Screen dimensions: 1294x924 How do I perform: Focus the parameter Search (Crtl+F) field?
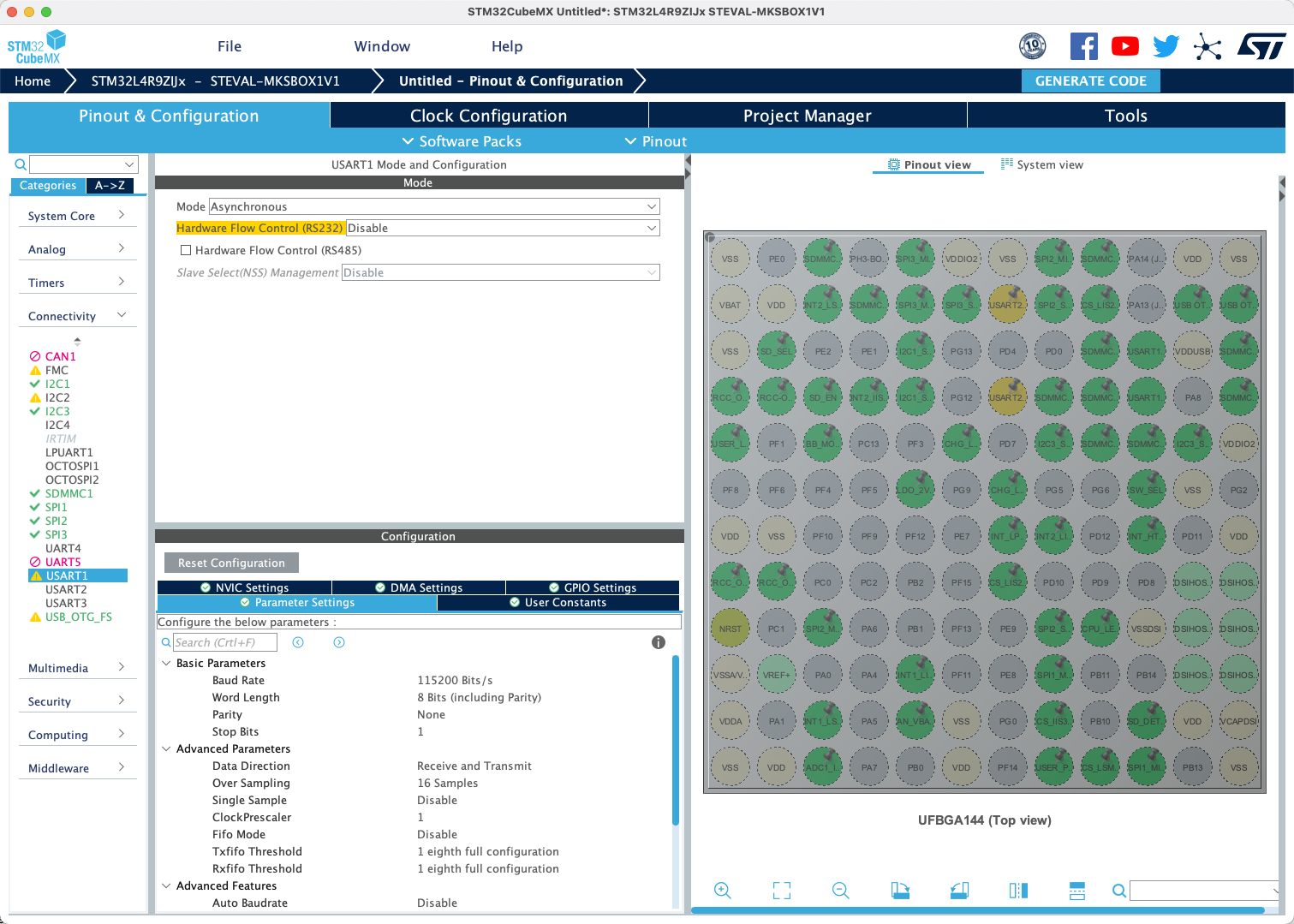tap(225, 642)
